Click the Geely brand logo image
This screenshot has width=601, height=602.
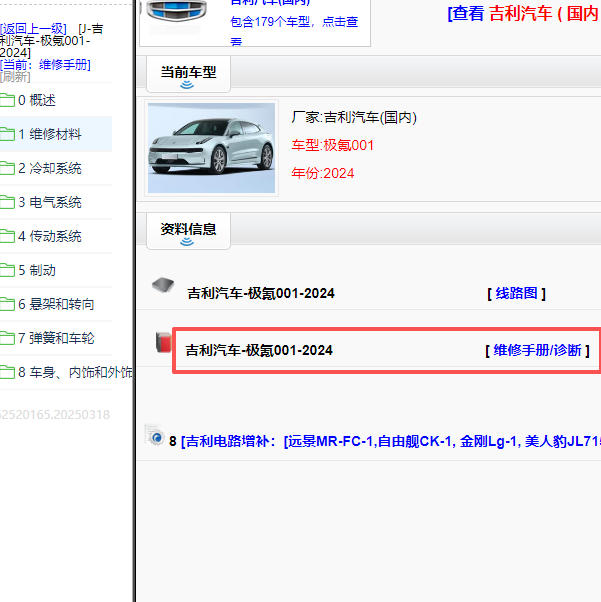coord(176,10)
